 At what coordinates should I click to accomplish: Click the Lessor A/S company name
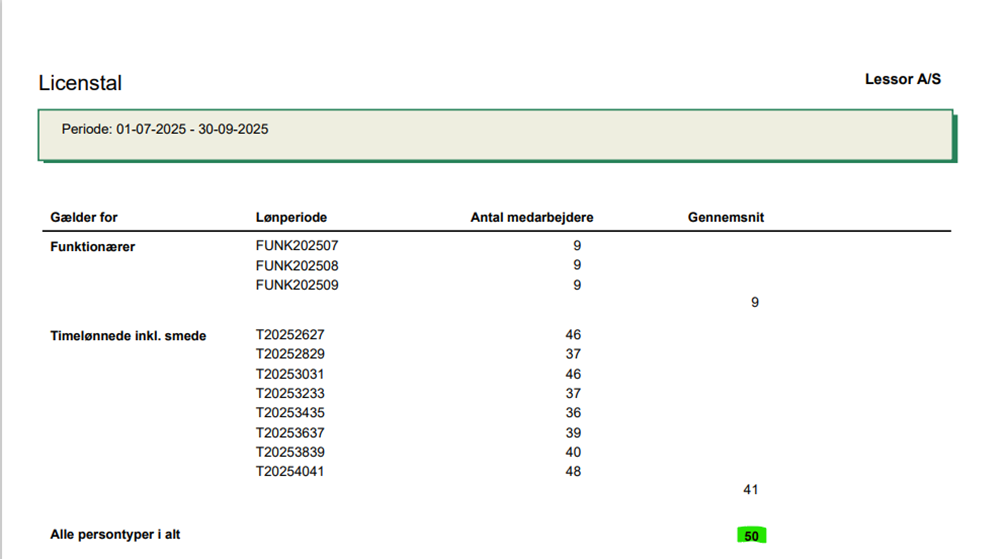[x=902, y=79]
